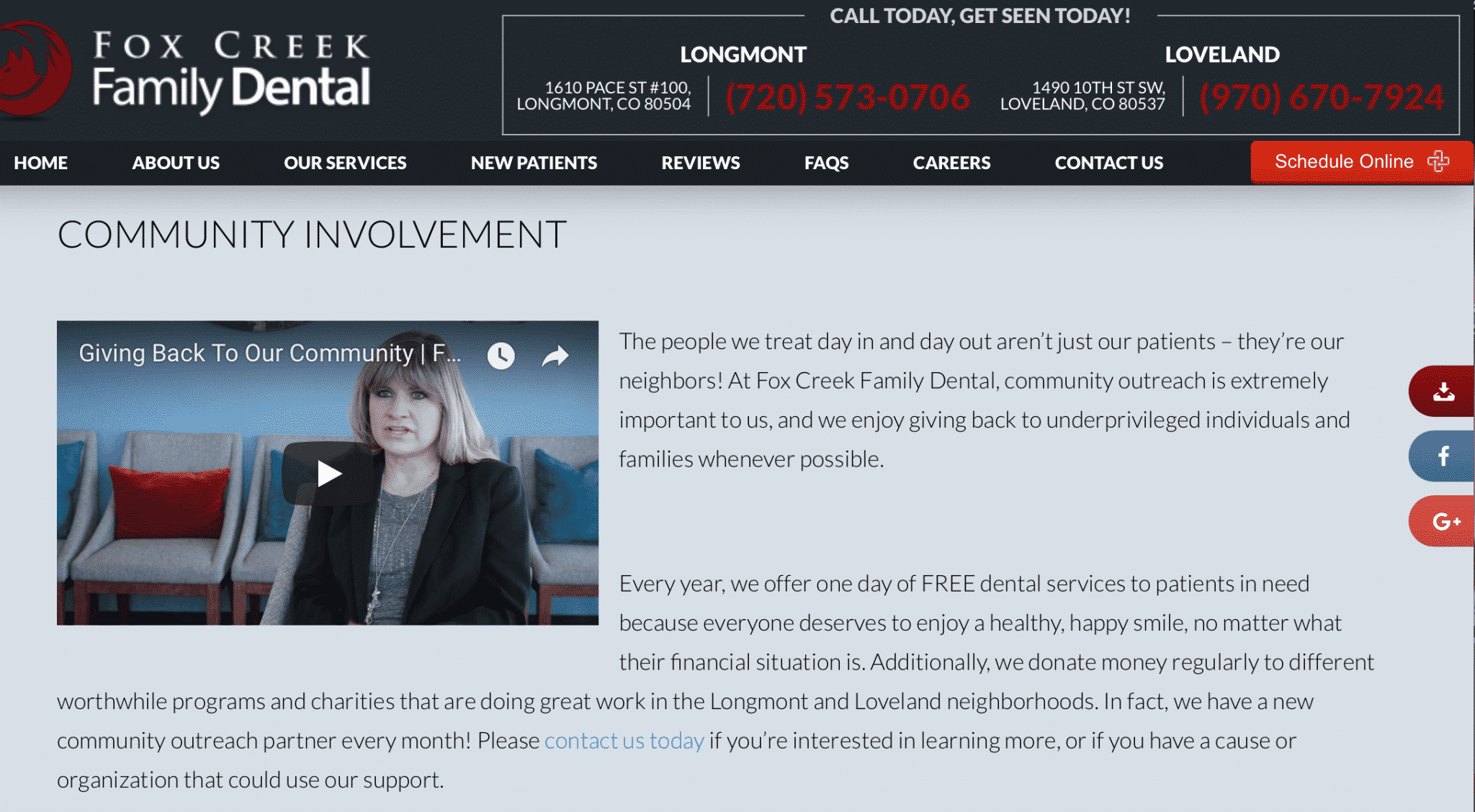Click the video share arrow icon
This screenshot has width=1475, height=812.
pos(555,356)
